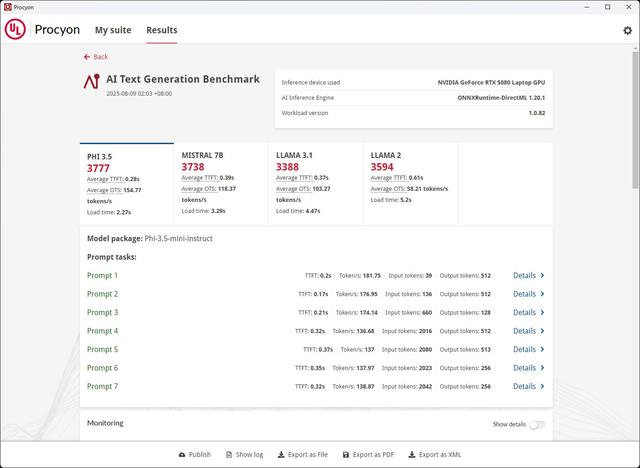Click the Prompt 3 row label
Viewport: 640px width, 468px height.
(x=102, y=312)
